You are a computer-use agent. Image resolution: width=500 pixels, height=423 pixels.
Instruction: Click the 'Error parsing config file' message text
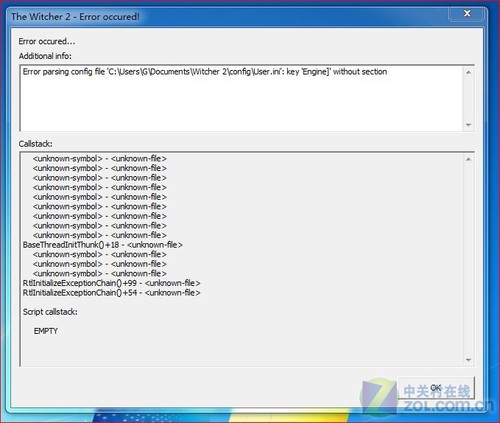tap(205, 72)
